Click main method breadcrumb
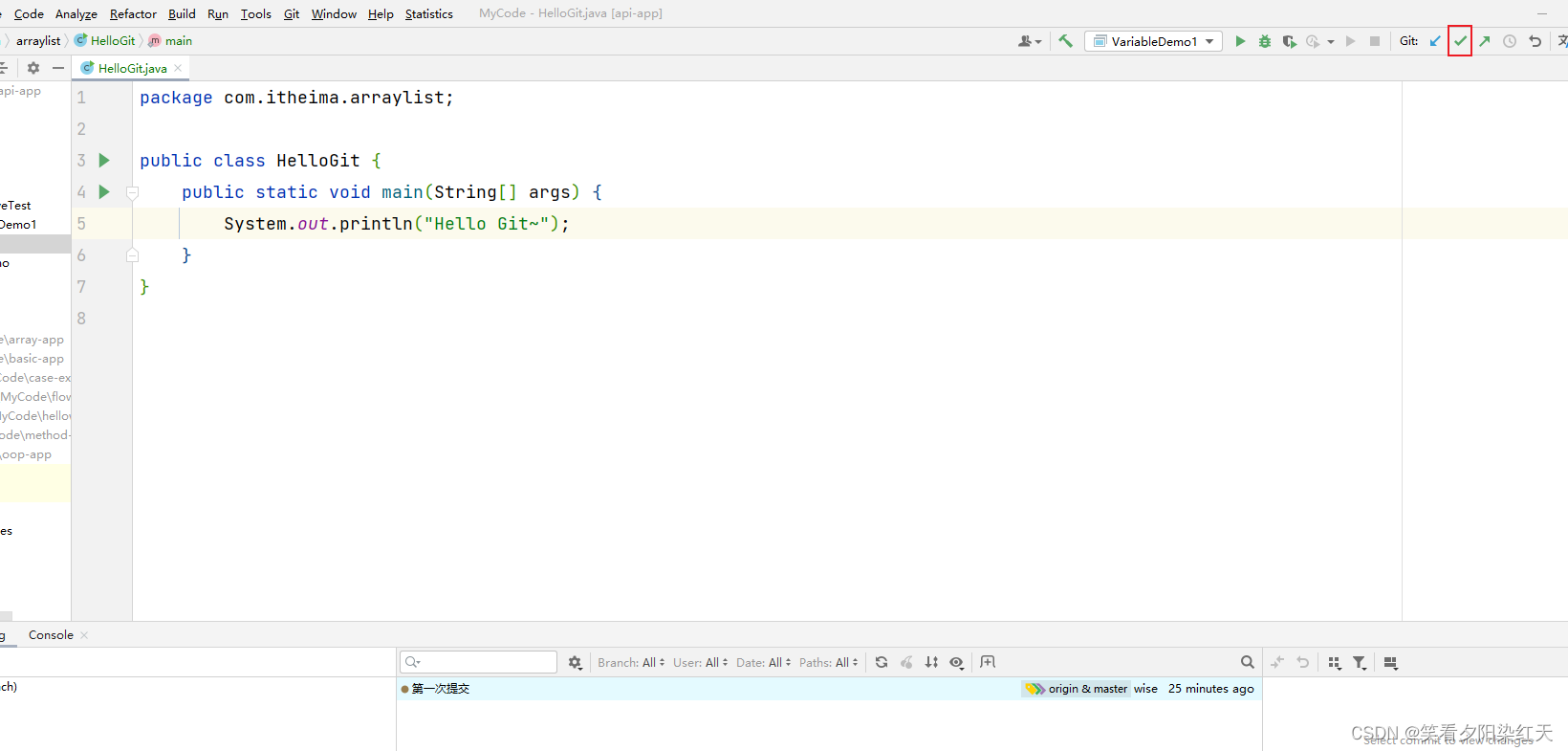Screen dimensions: 1568x751 pyautogui.click(x=170, y=40)
